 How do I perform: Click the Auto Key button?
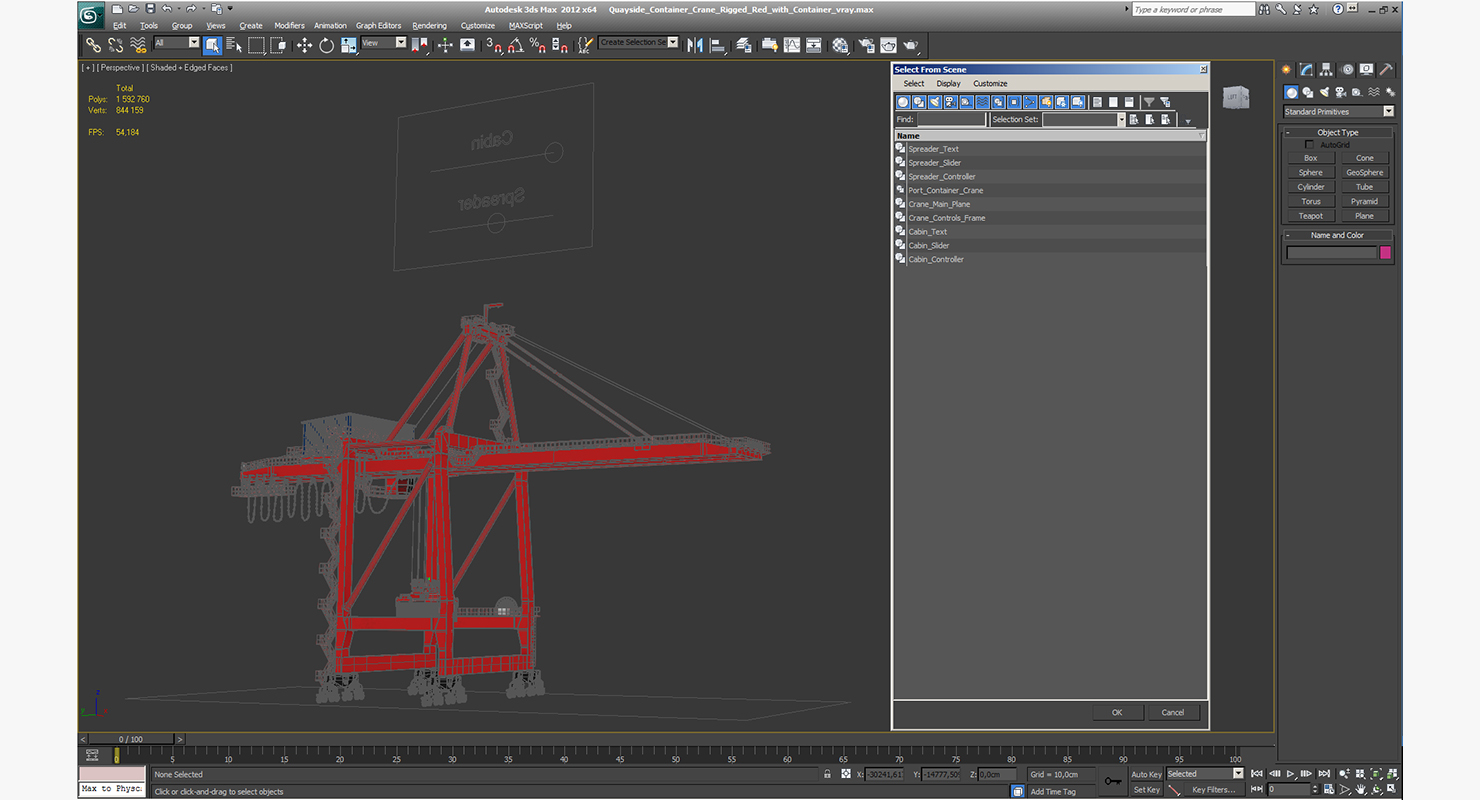[x=1146, y=774]
